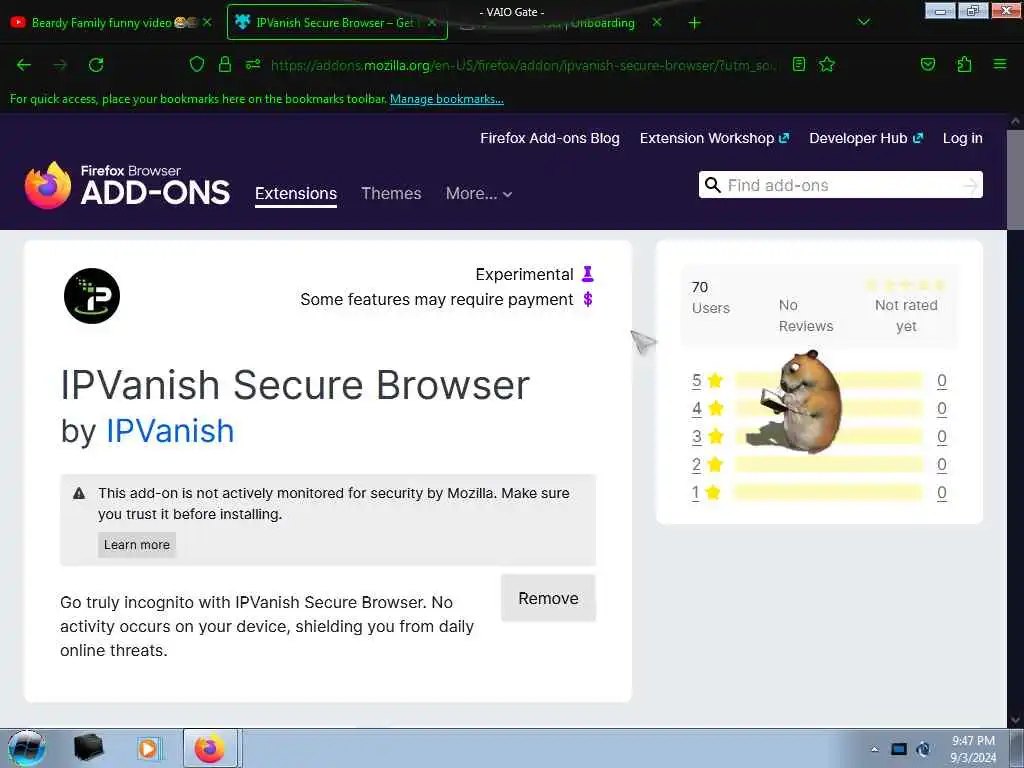The height and width of the screenshot is (768, 1024).
Task: Click the page vertical scrollbar thumb
Action: 1015,180
